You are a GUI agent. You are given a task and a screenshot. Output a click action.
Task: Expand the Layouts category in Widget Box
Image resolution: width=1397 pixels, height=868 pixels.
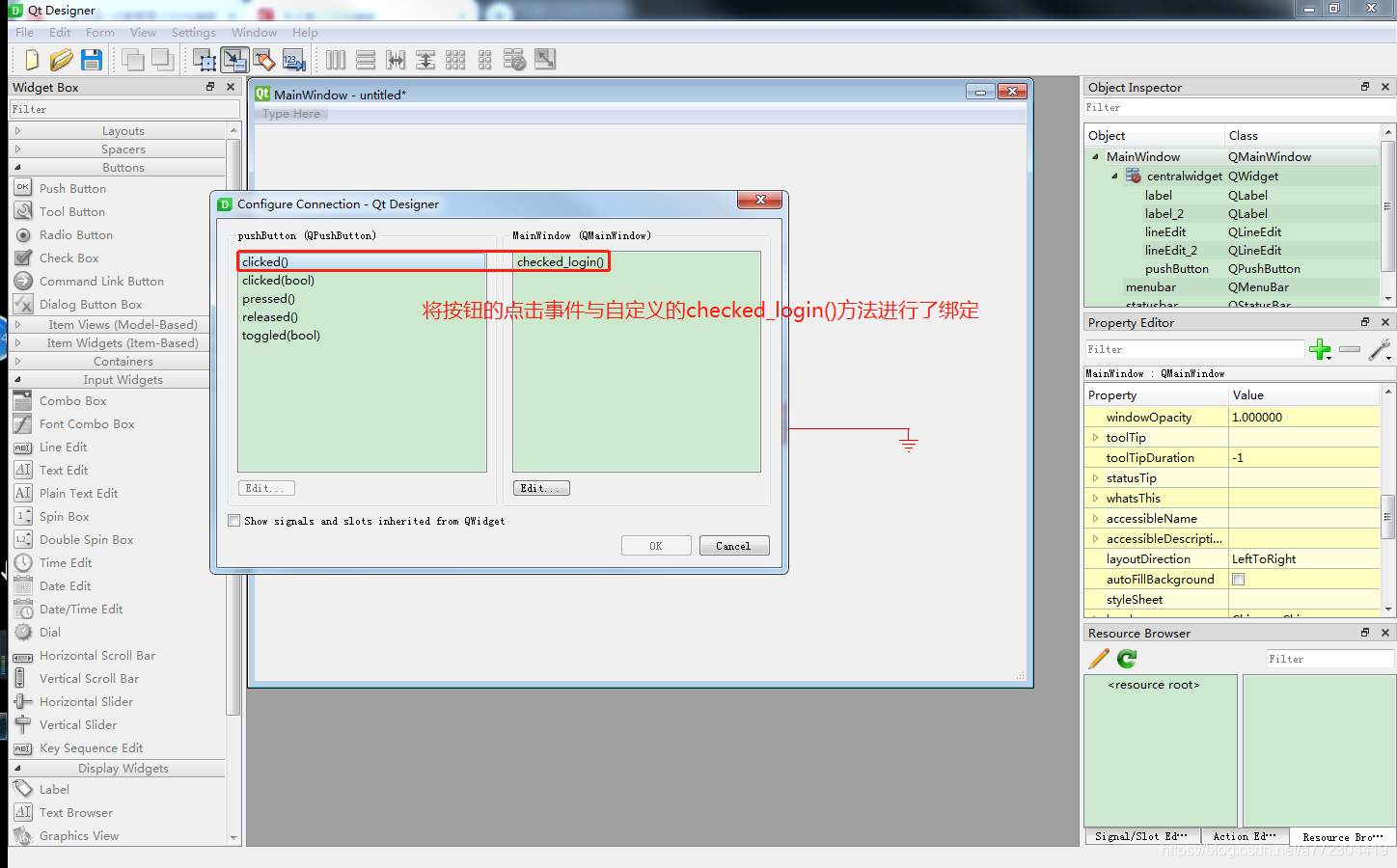point(18,130)
